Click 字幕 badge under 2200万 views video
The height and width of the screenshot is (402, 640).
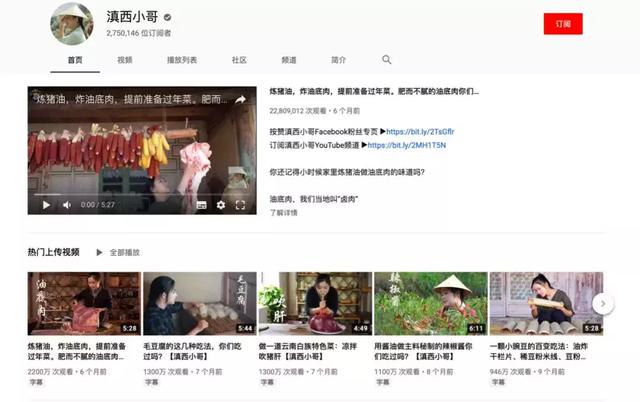[36, 382]
